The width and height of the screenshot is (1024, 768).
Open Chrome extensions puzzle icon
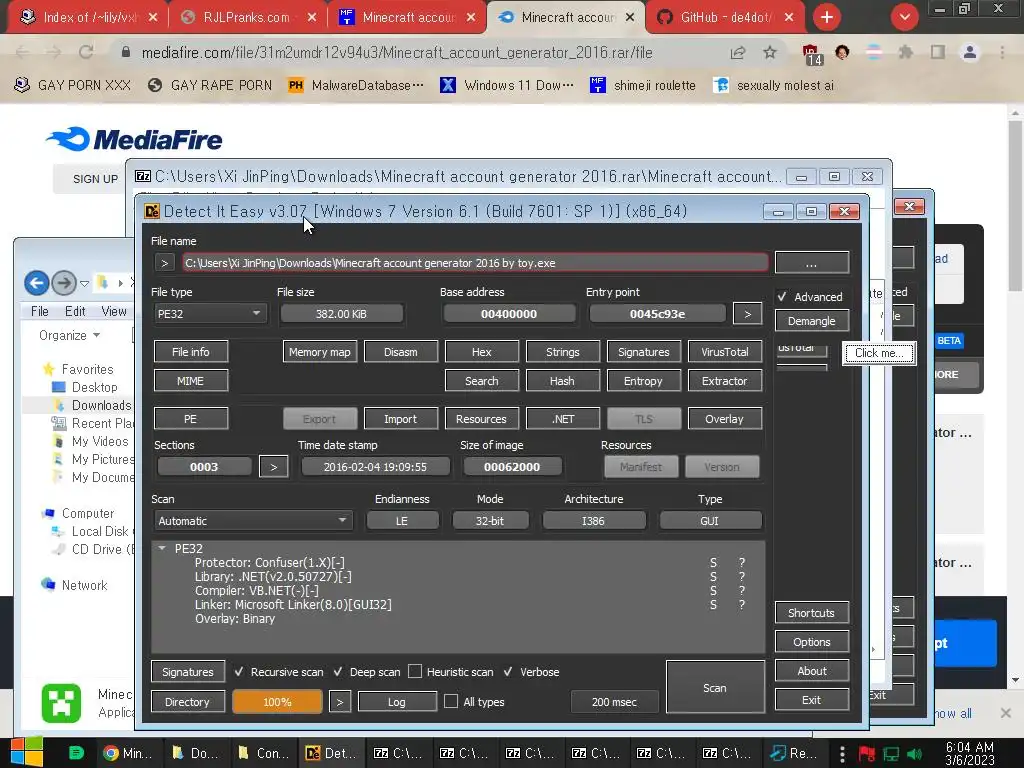click(x=906, y=52)
